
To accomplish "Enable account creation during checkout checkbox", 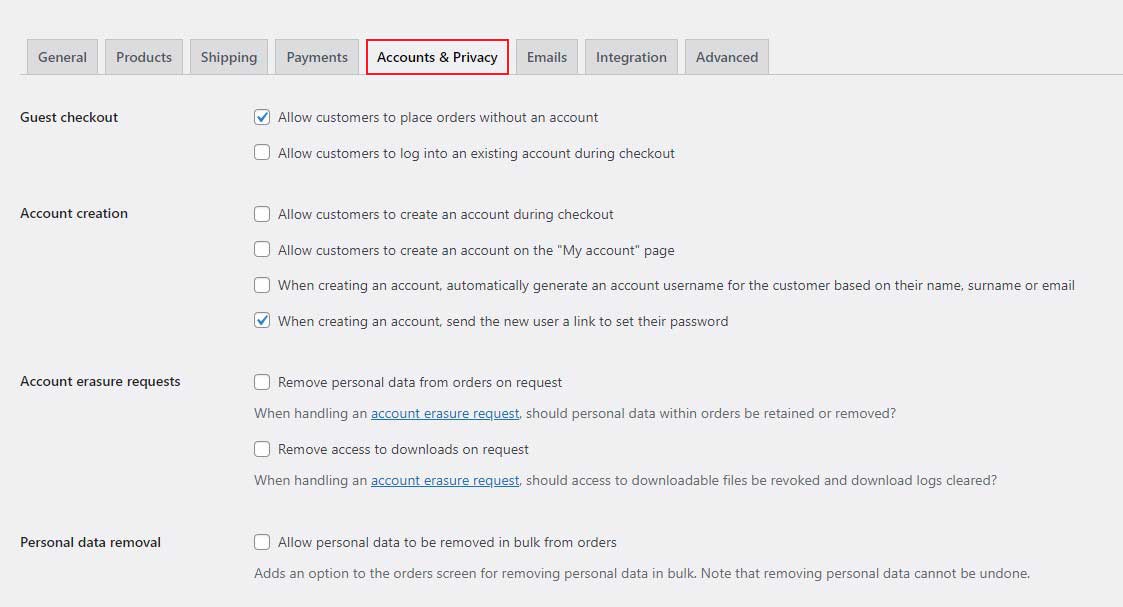I will click(262, 214).
